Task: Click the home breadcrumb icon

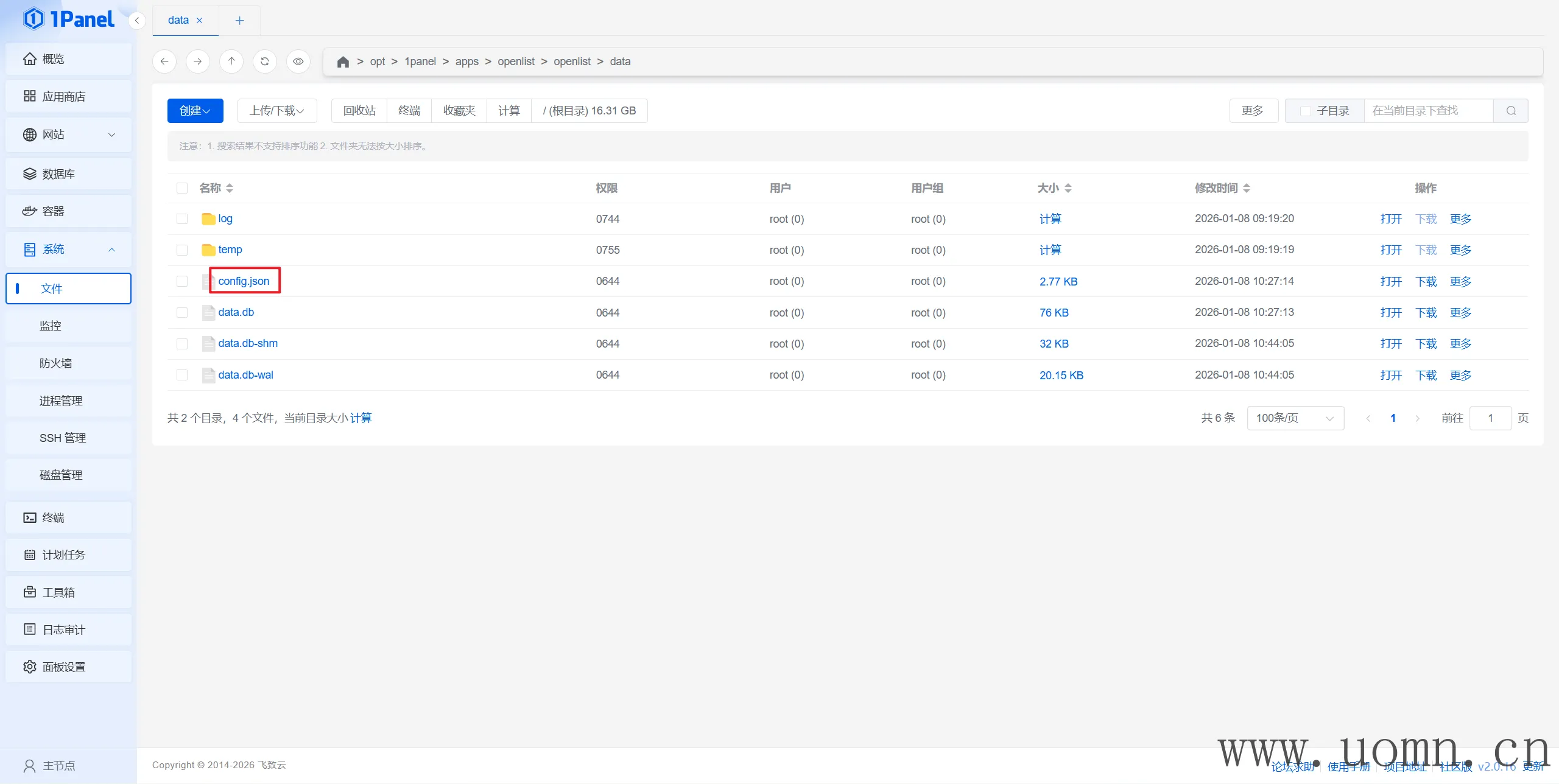Action: tap(343, 62)
